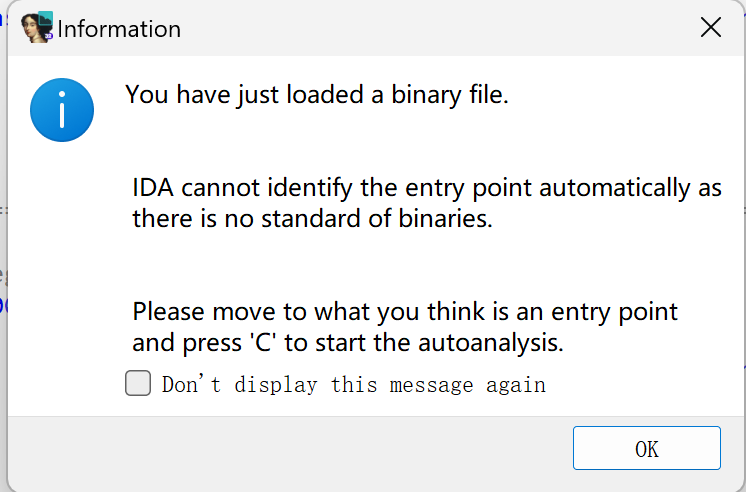Enable "Don't display this message again" checkbox
This screenshot has height=492, width=746.
click(138, 383)
